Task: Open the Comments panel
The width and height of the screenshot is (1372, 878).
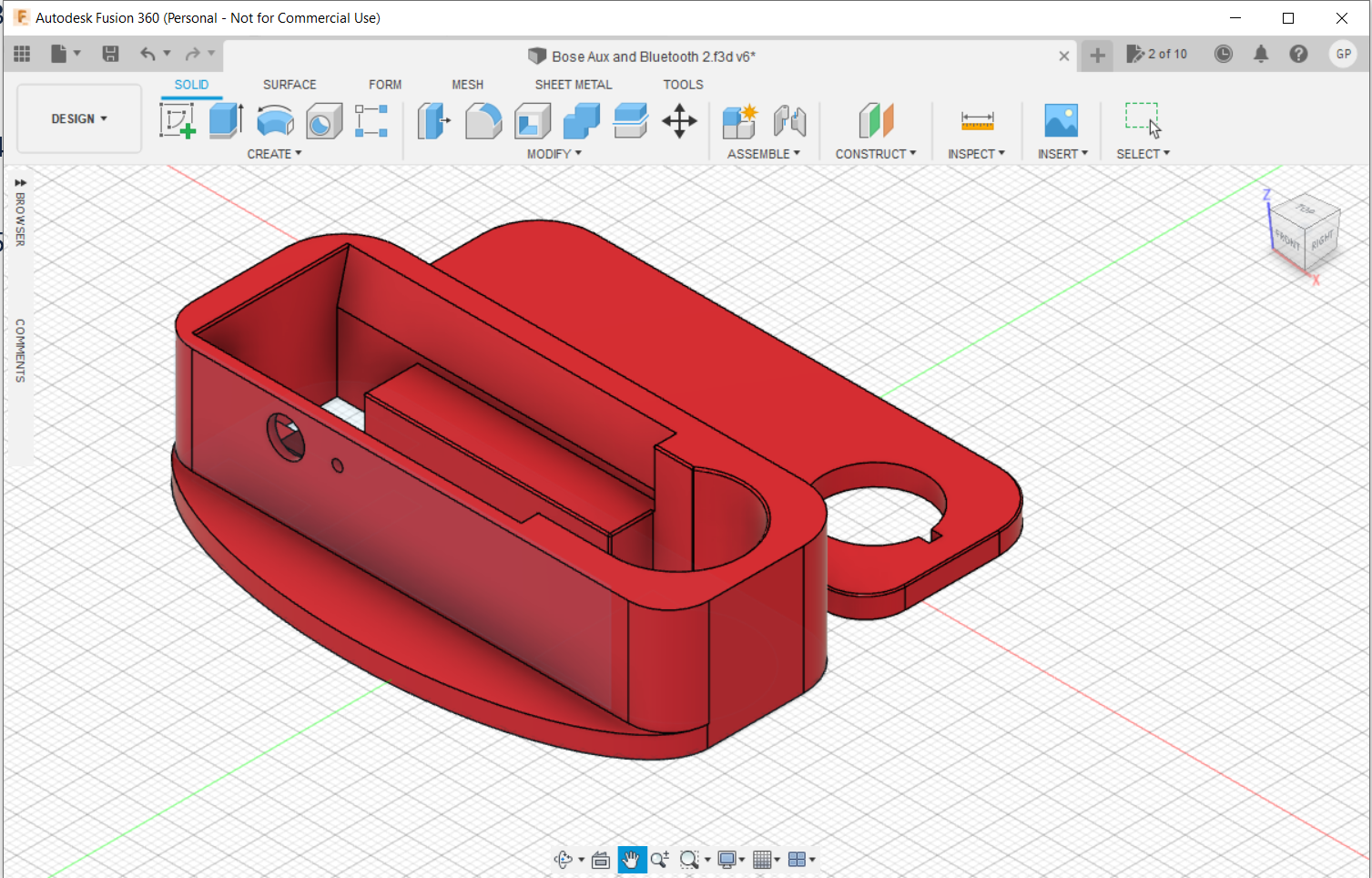Action: click(19, 349)
